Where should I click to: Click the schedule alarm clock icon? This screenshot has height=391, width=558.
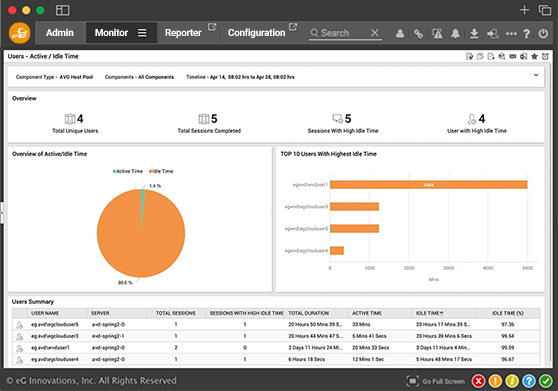point(545,56)
